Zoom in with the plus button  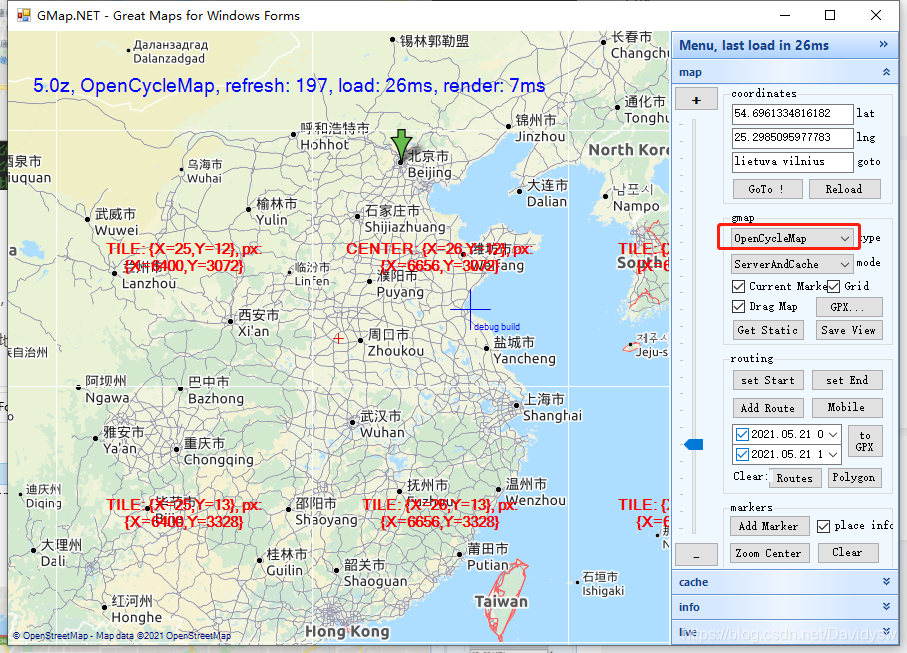pyautogui.click(x=696, y=100)
